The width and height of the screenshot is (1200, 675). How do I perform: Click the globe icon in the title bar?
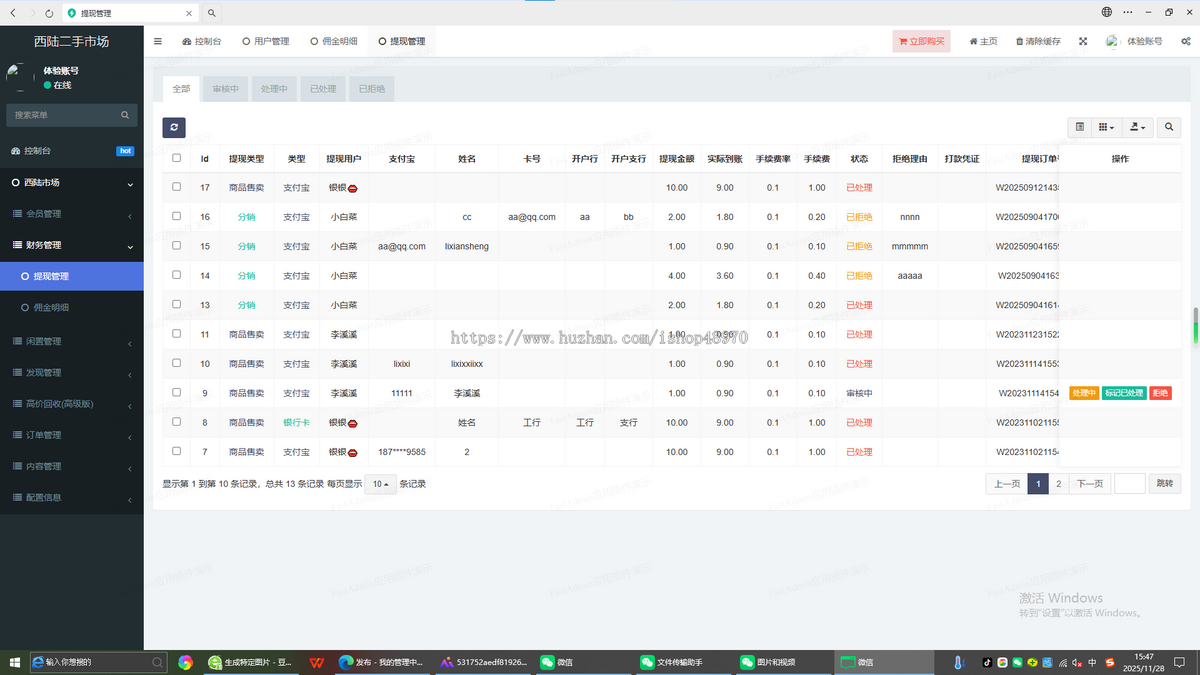tap(1107, 13)
